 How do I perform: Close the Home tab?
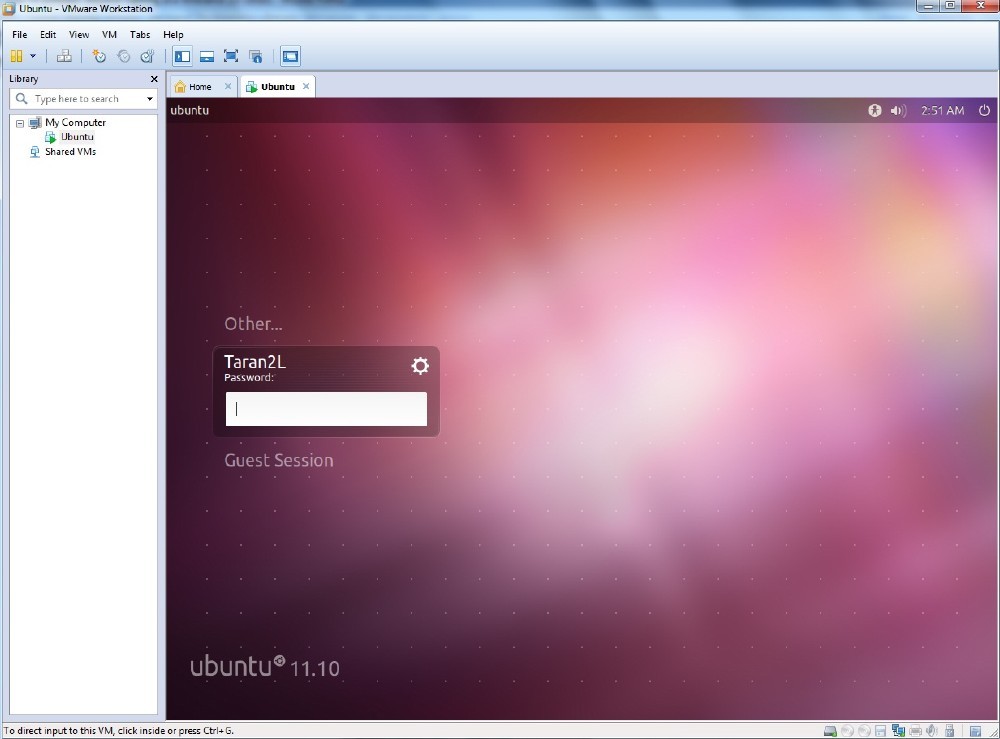228,86
